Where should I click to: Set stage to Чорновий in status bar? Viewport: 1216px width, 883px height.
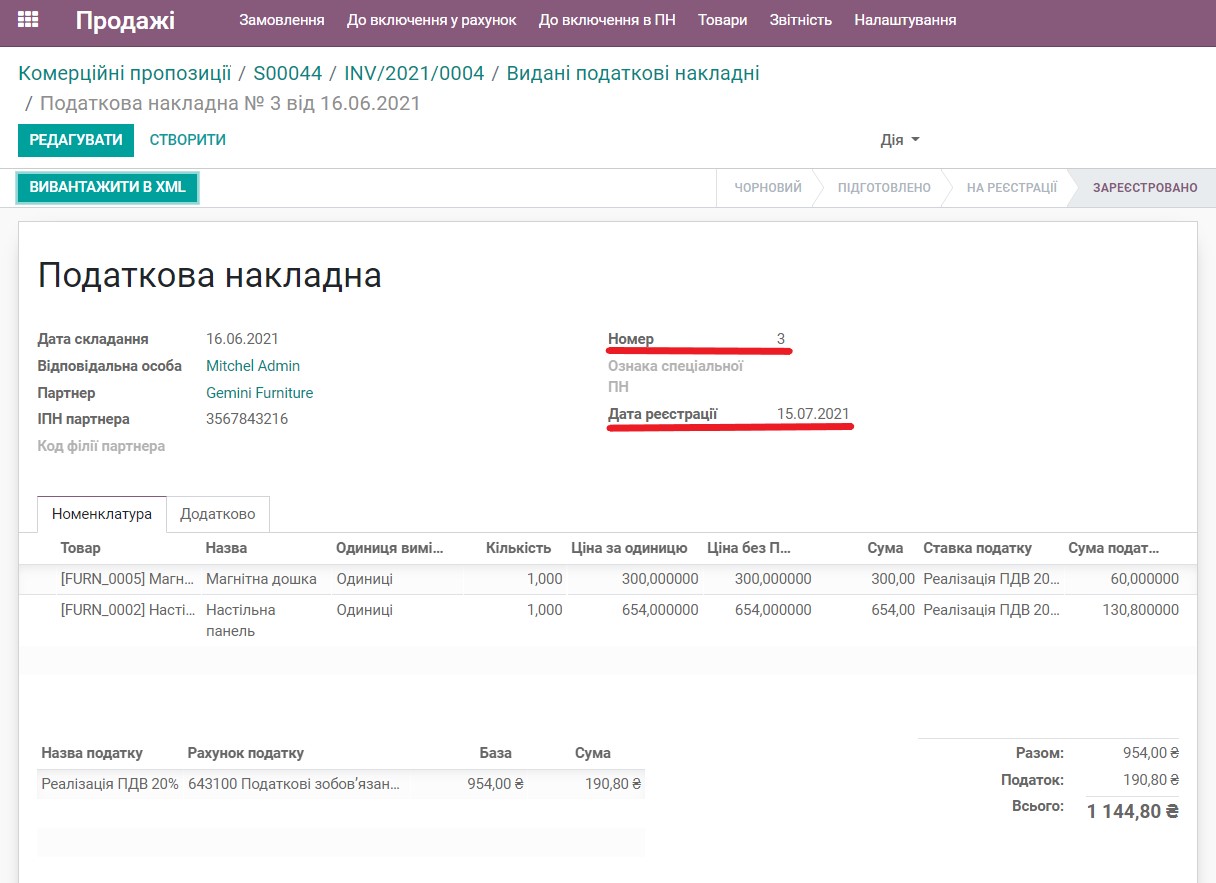[768, 187]
